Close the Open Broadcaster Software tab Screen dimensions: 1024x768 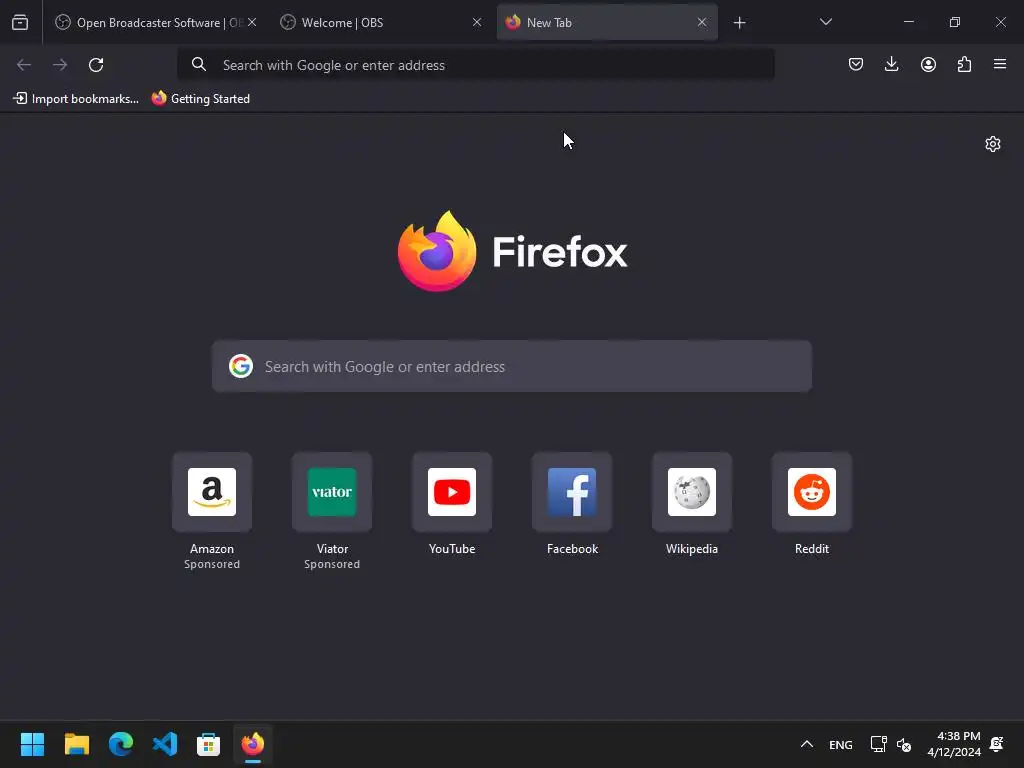(252, 22)
